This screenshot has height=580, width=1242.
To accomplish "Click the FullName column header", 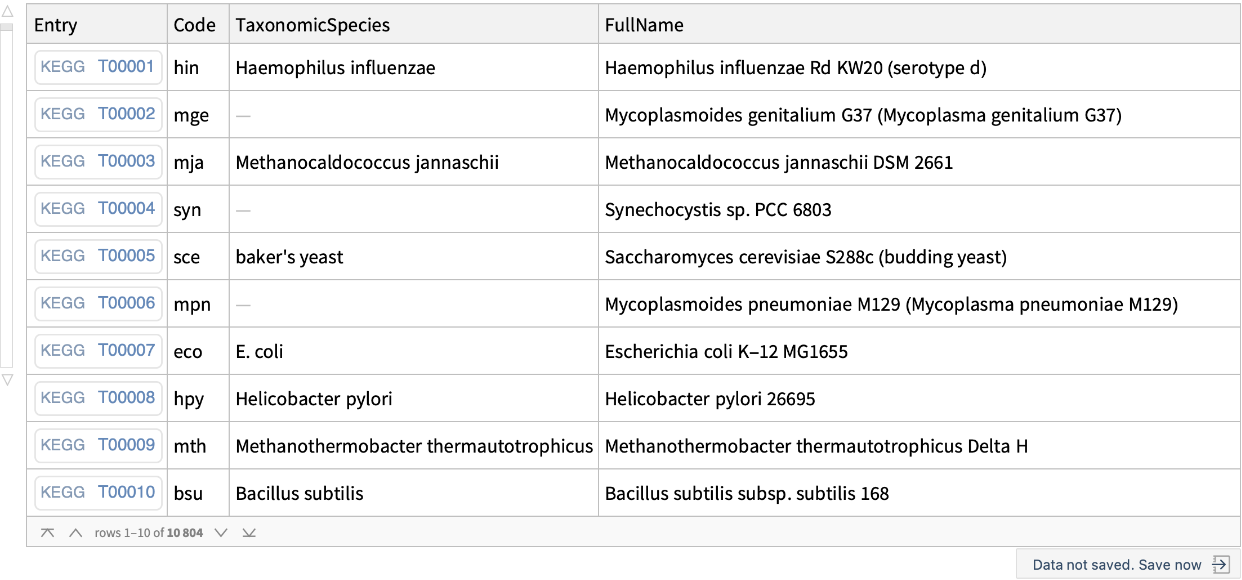I will click(644, 26).
